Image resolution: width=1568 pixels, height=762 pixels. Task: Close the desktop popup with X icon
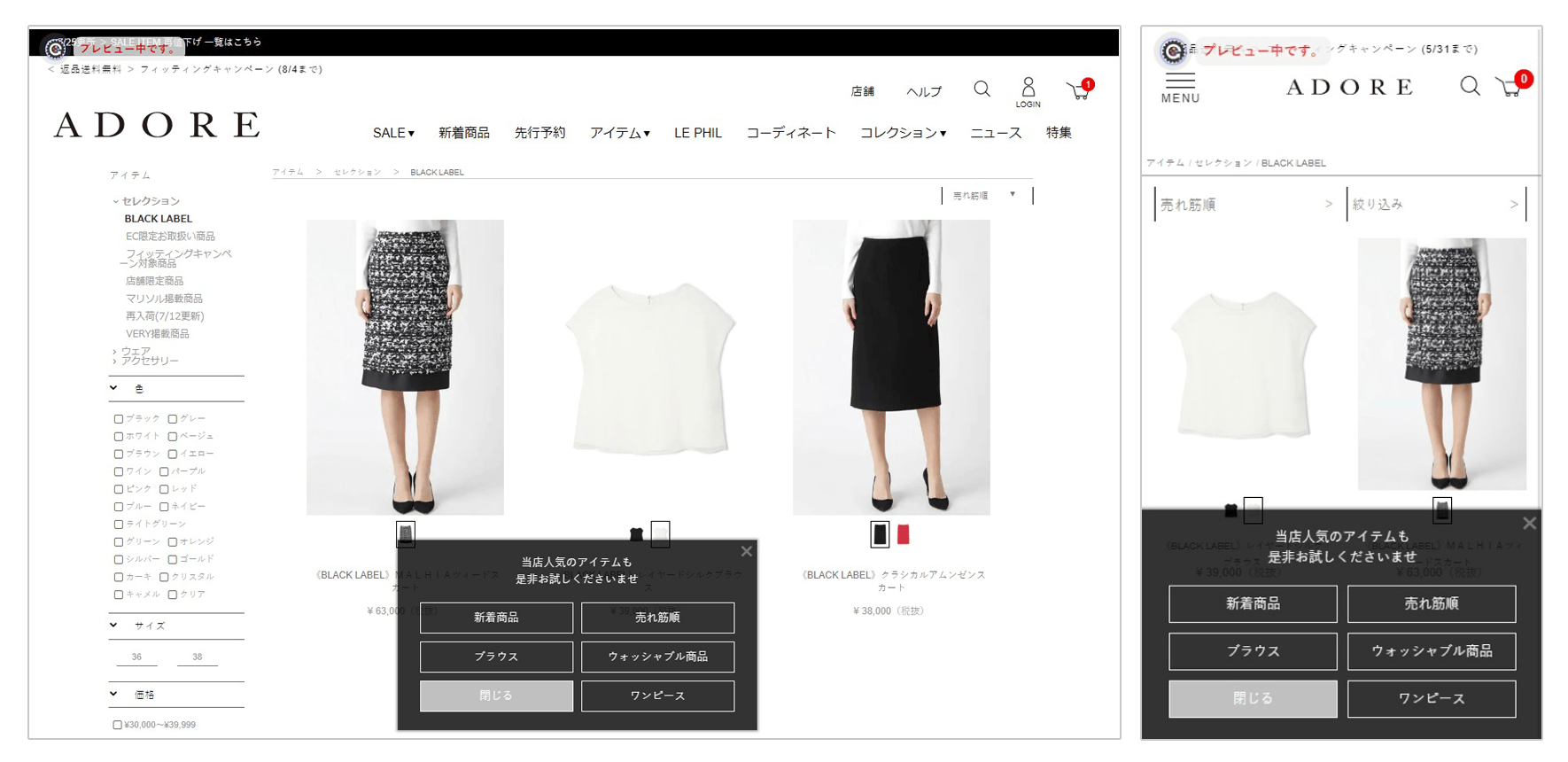coord(747,551)
